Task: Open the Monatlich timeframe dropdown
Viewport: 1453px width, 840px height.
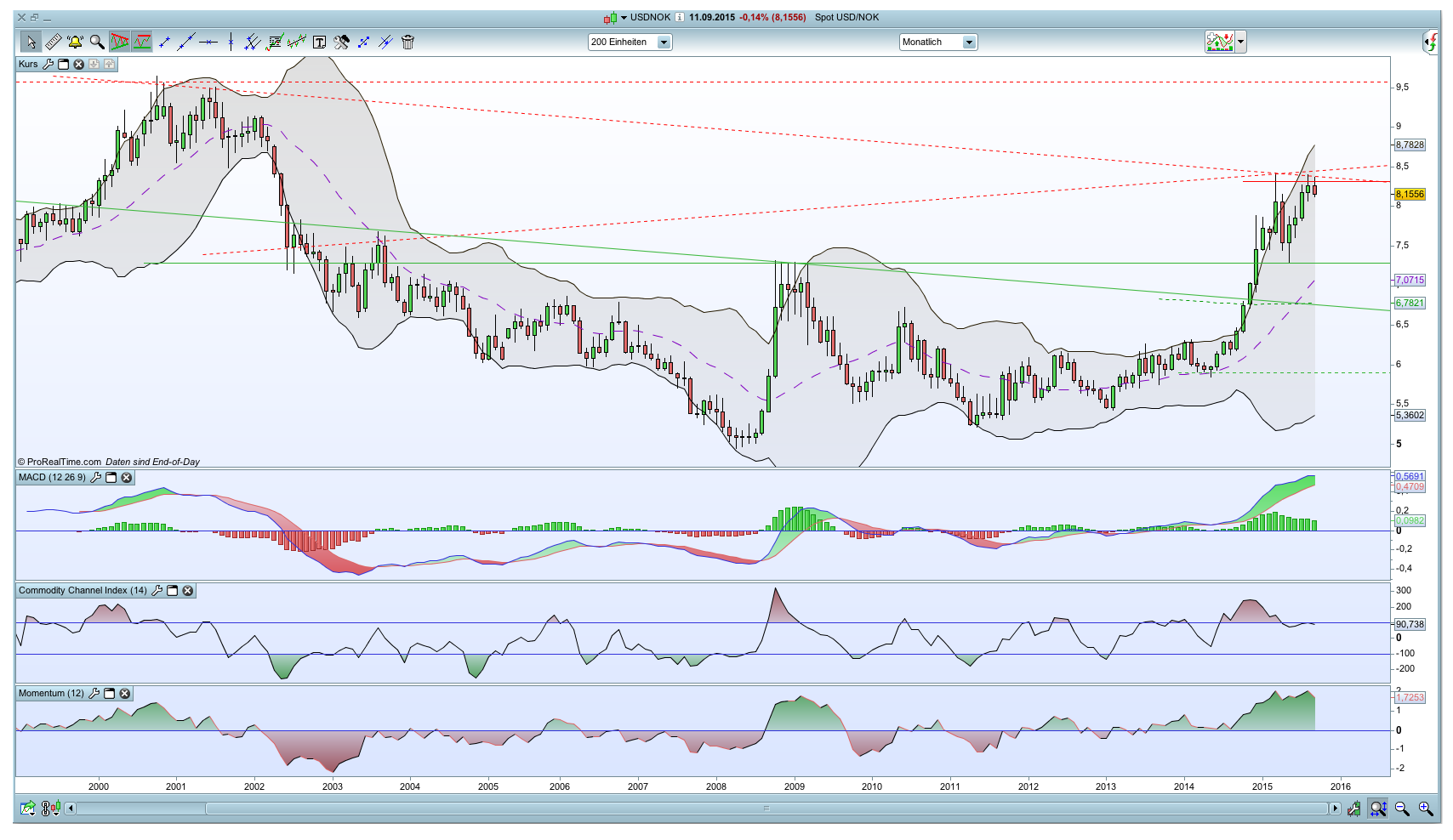Action: pos(968,43)
